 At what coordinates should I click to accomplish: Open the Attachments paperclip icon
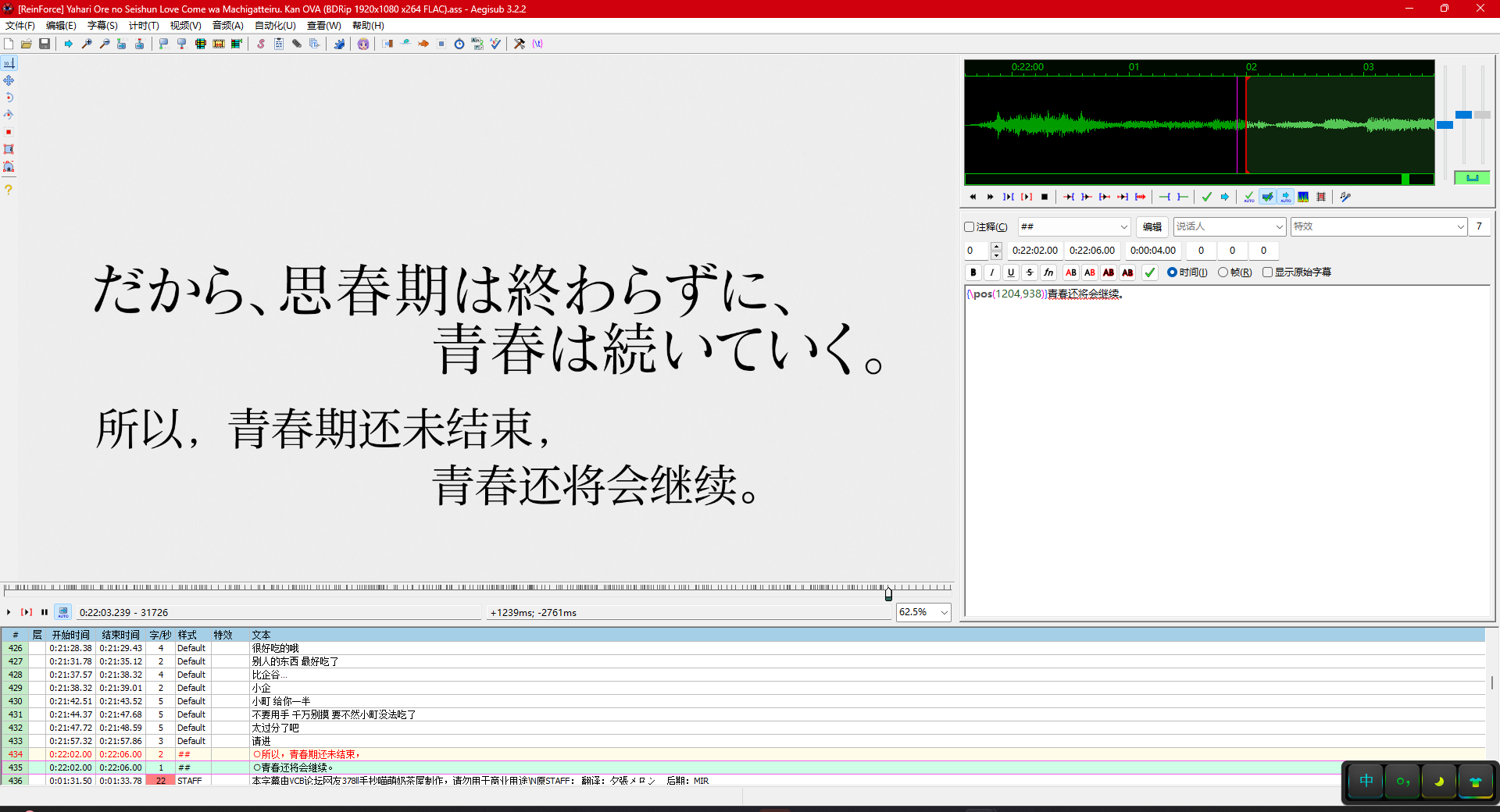point(297,44)
